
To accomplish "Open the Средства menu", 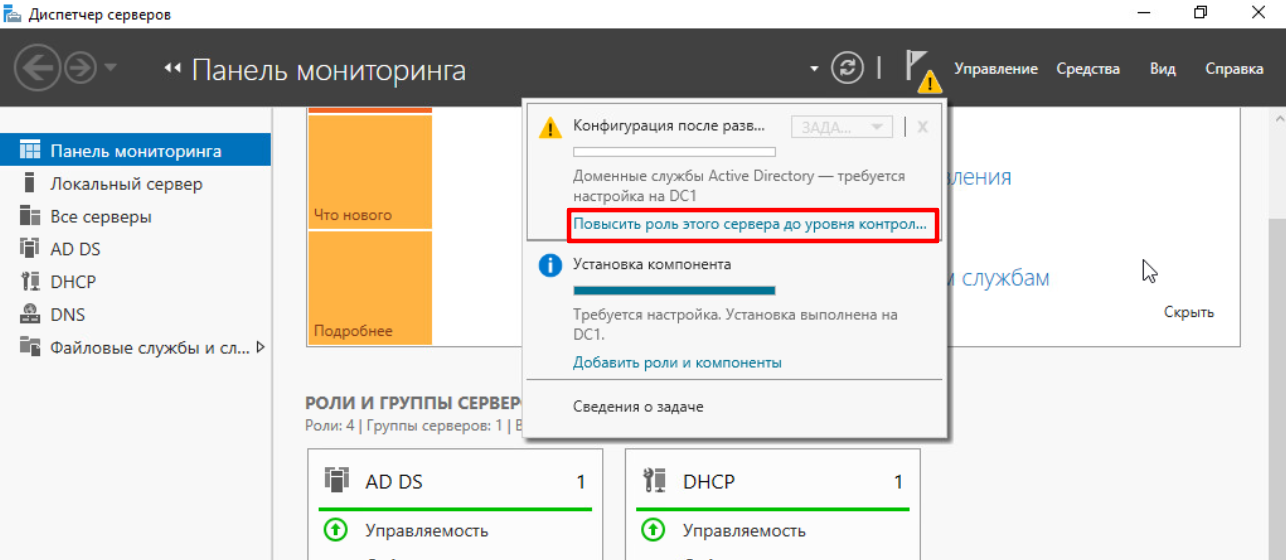I will click(1087, 69).
